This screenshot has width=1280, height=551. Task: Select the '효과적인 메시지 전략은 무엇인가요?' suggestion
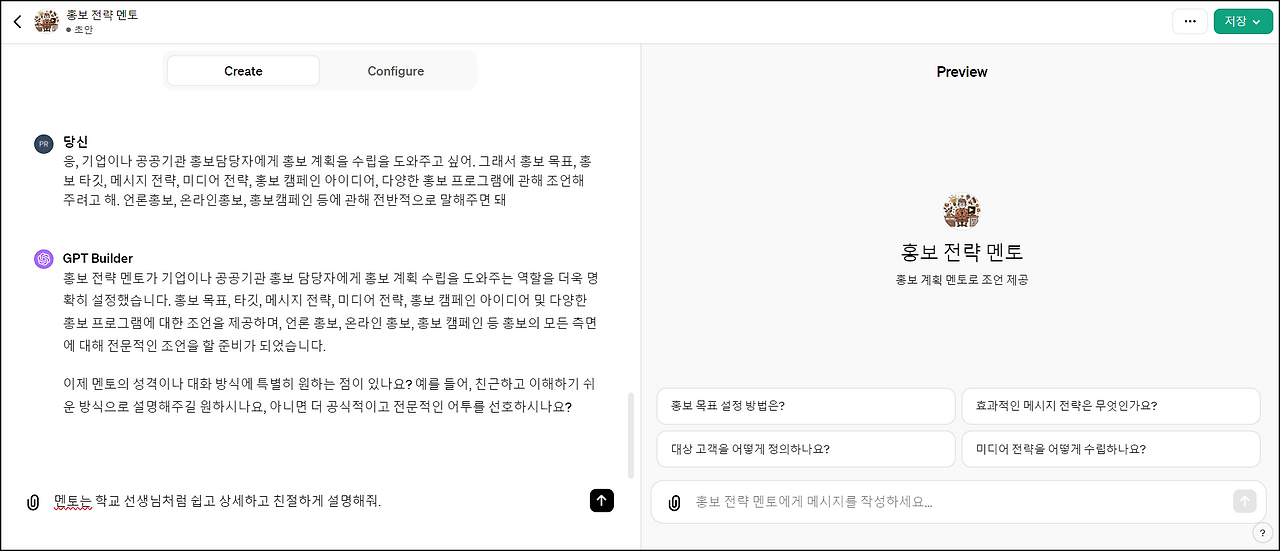(1111, 406)
